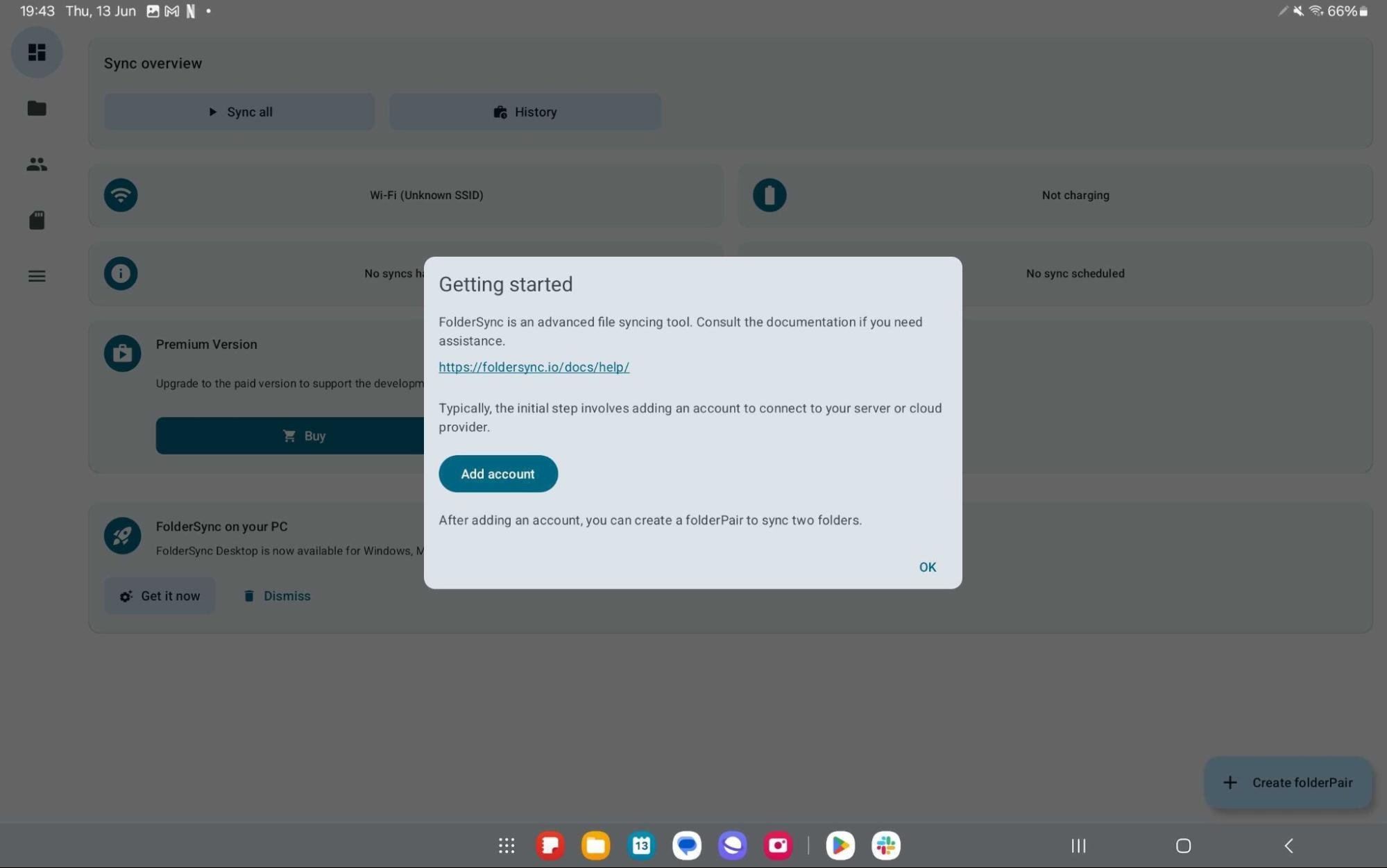Tap the back navigation arrow
Image resolution: width=1387 pixels, height=868 pixels.
(x=1288, y=846)
